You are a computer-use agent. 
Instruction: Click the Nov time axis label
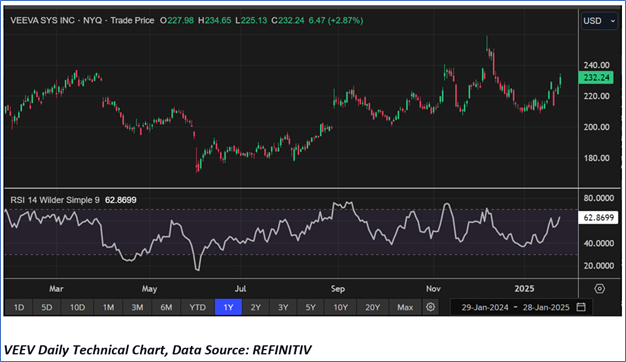(x=433, y=289)
